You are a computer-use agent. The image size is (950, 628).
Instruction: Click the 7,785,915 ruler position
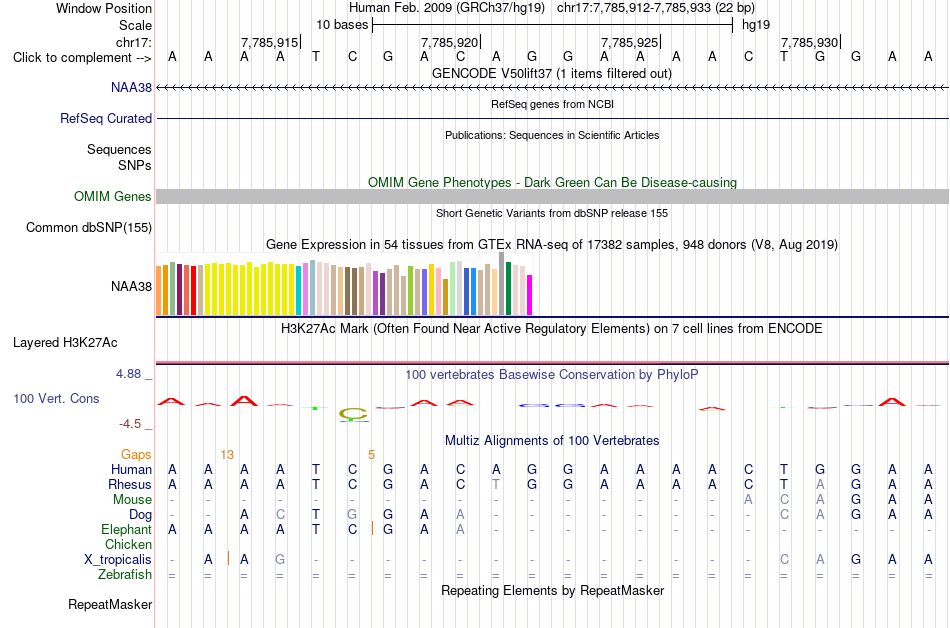[270, 42]
